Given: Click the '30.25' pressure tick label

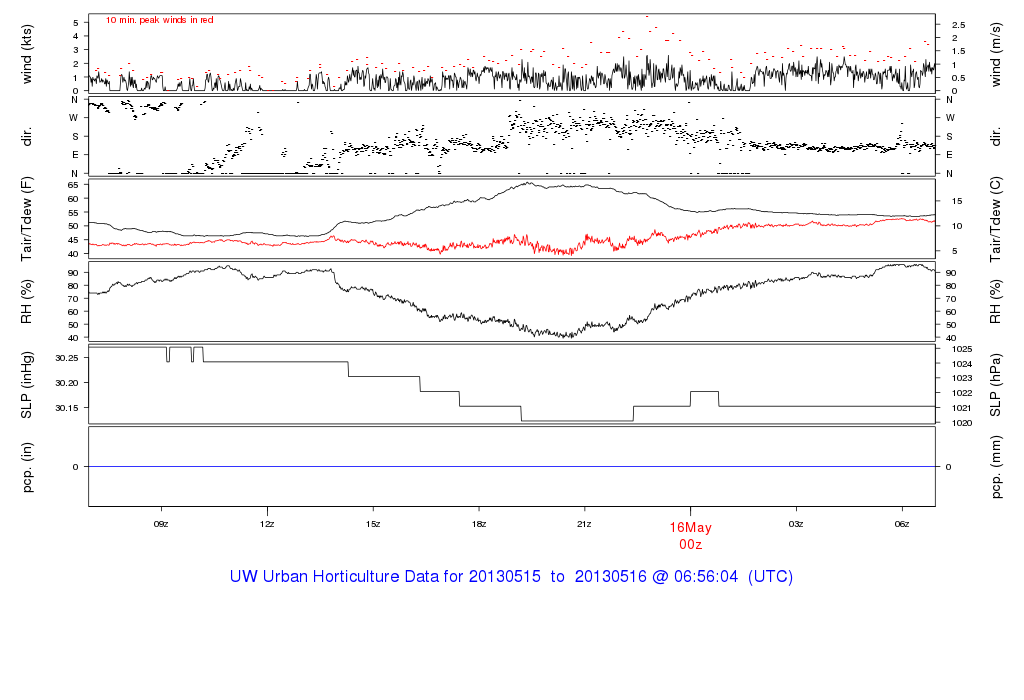Looking at the screenshot, I should (67, 358).
